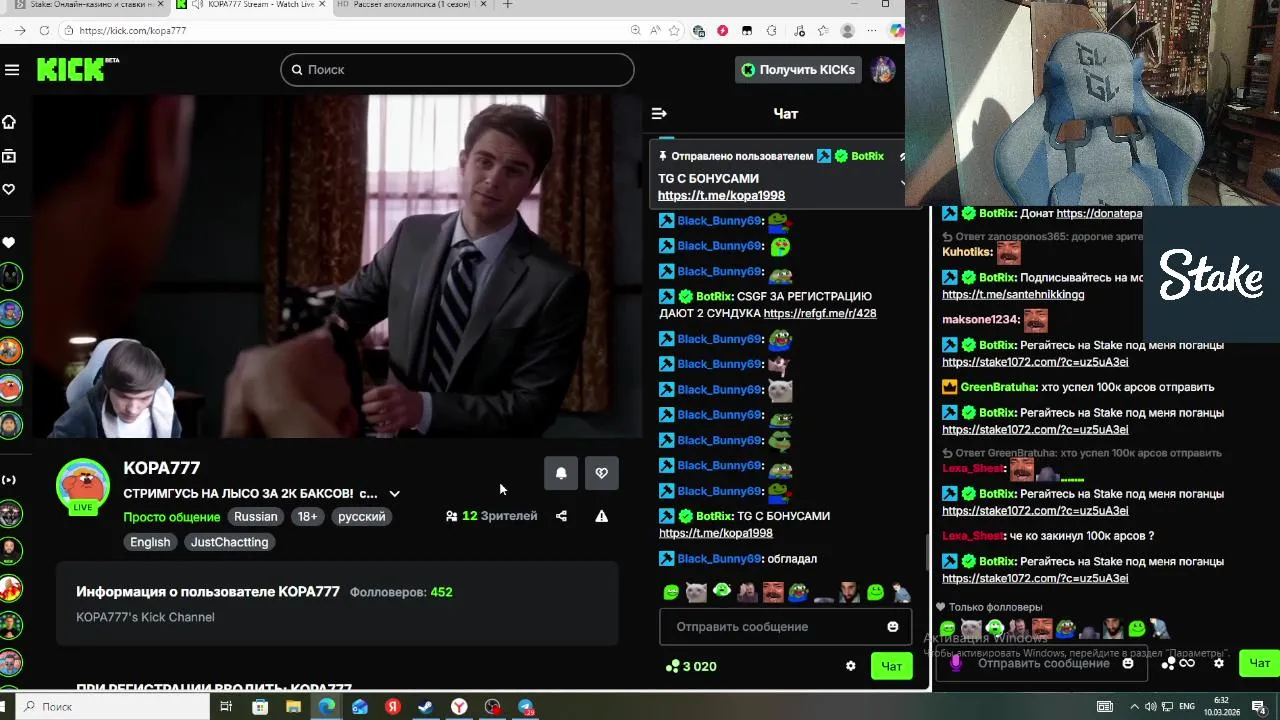The height and width of the screenshot is (720, 1280).
Task: Open the Following heart sidebar icon
Action: coord(9,189)
